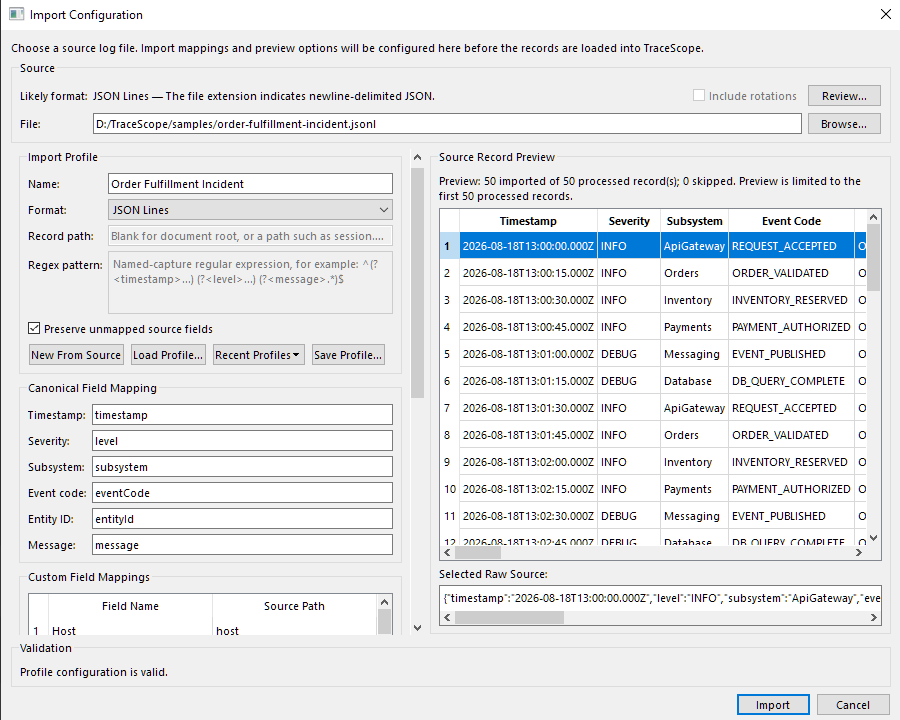Click New From Source button
The width and height of the screenshot is (900, 720).
coord(76,355)
